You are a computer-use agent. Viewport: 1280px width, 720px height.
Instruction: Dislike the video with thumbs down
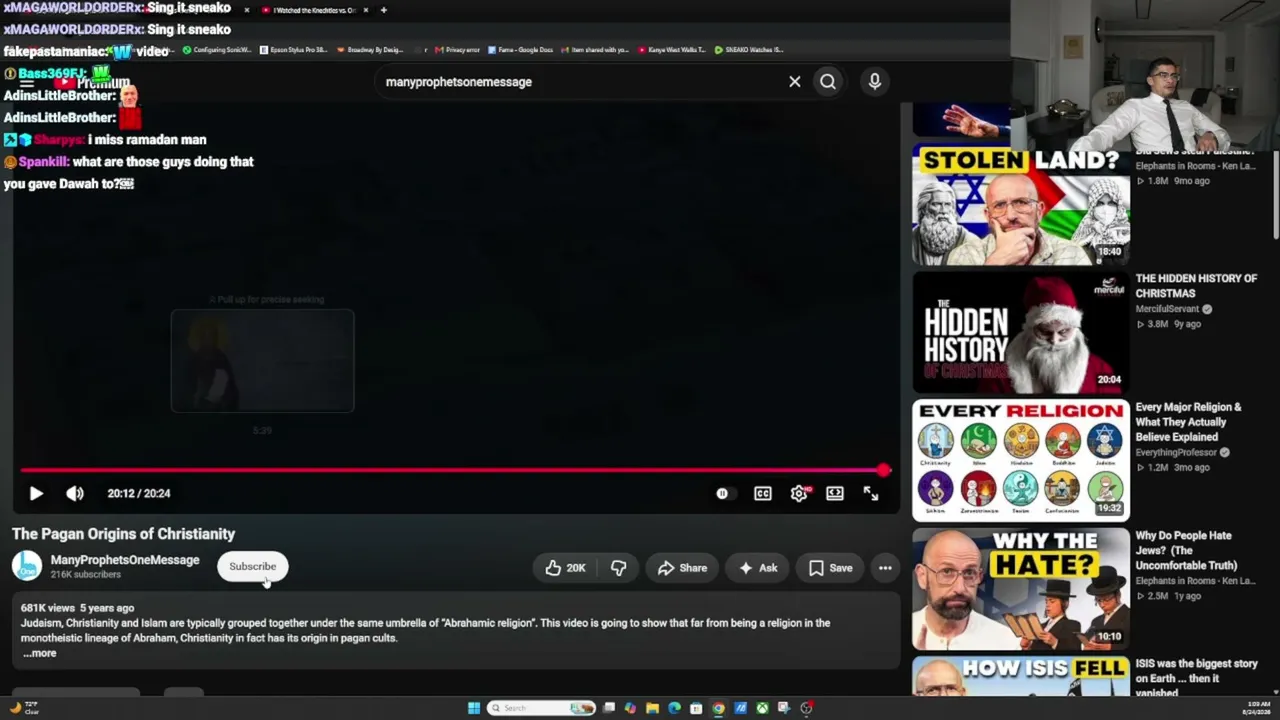(x=619, y=568)
